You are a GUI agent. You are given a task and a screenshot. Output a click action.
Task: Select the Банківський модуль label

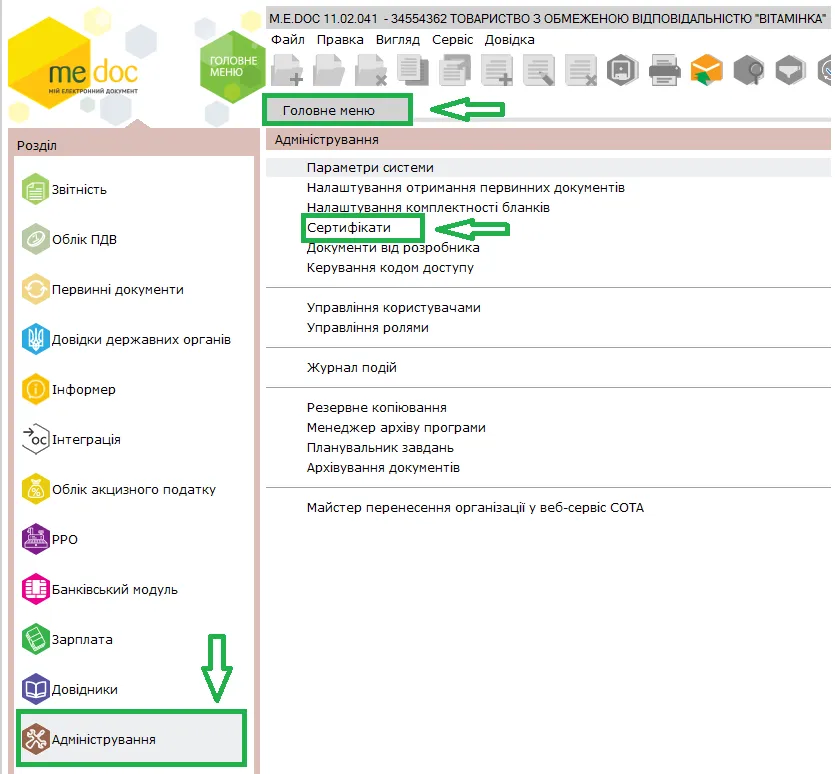coord(114,590)
